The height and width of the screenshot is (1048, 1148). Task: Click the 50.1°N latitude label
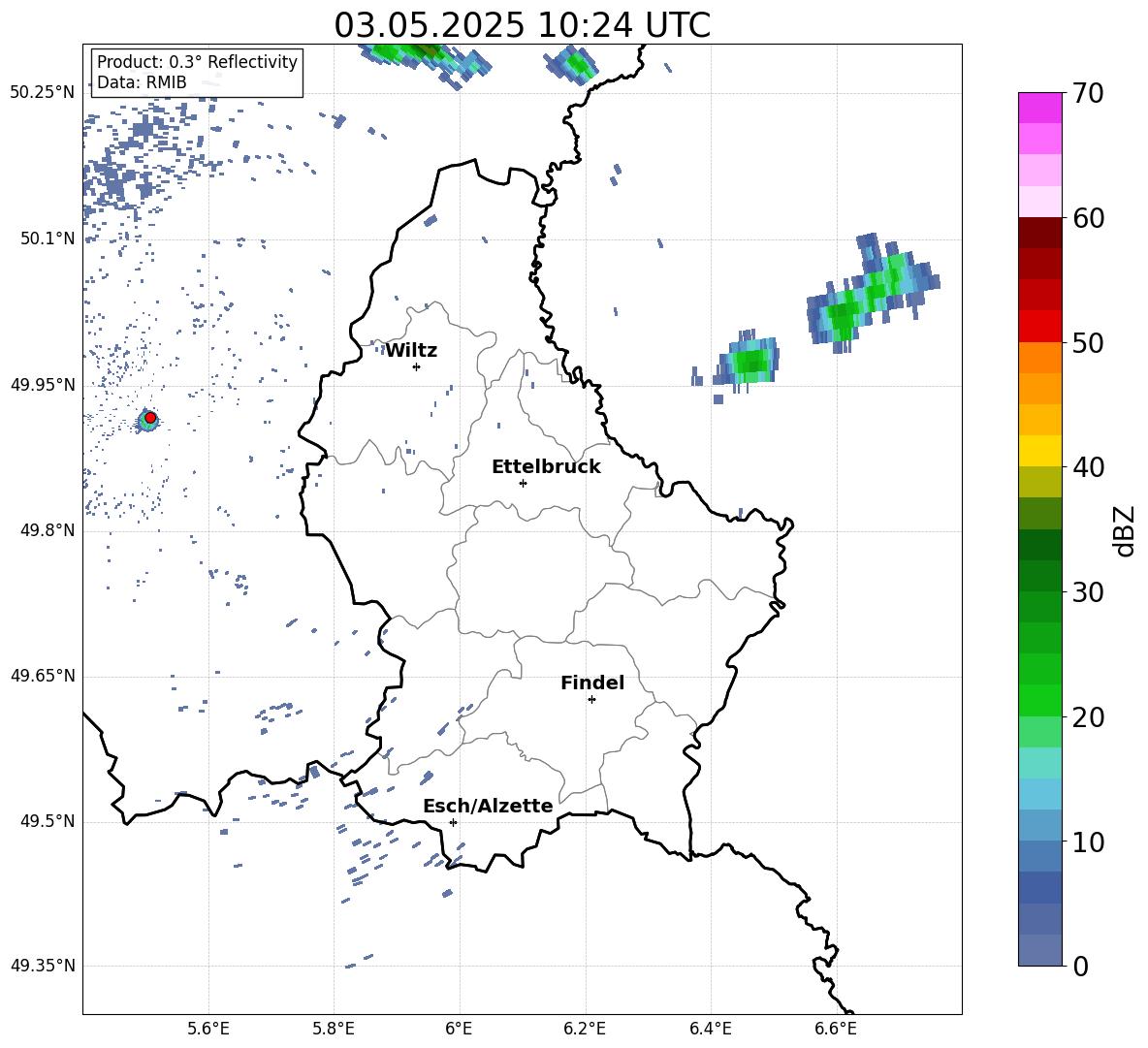[x=48, y=238]
